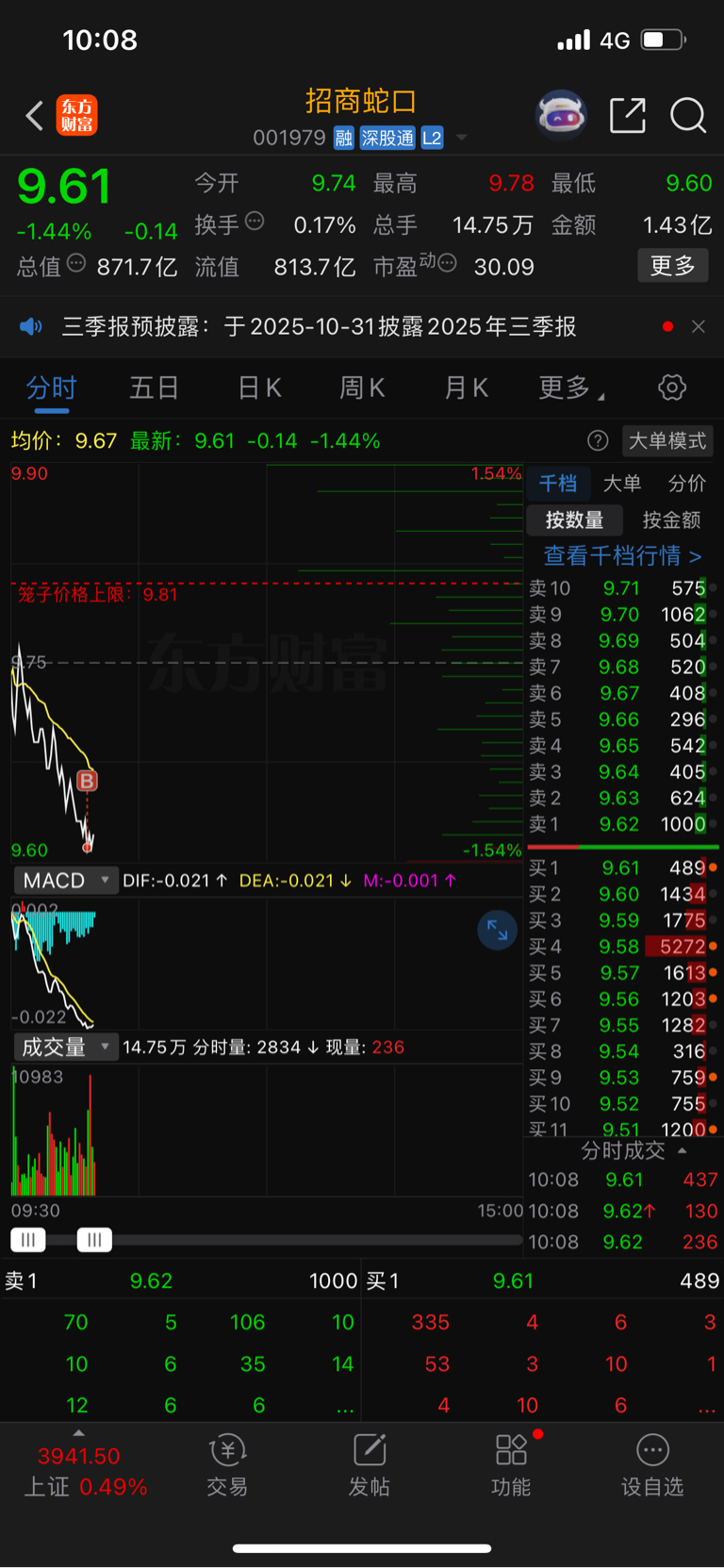This screenshot has width=724, height=1568.
Task: Tap the B buy marker on chart
Action: [x=87, y=781]
